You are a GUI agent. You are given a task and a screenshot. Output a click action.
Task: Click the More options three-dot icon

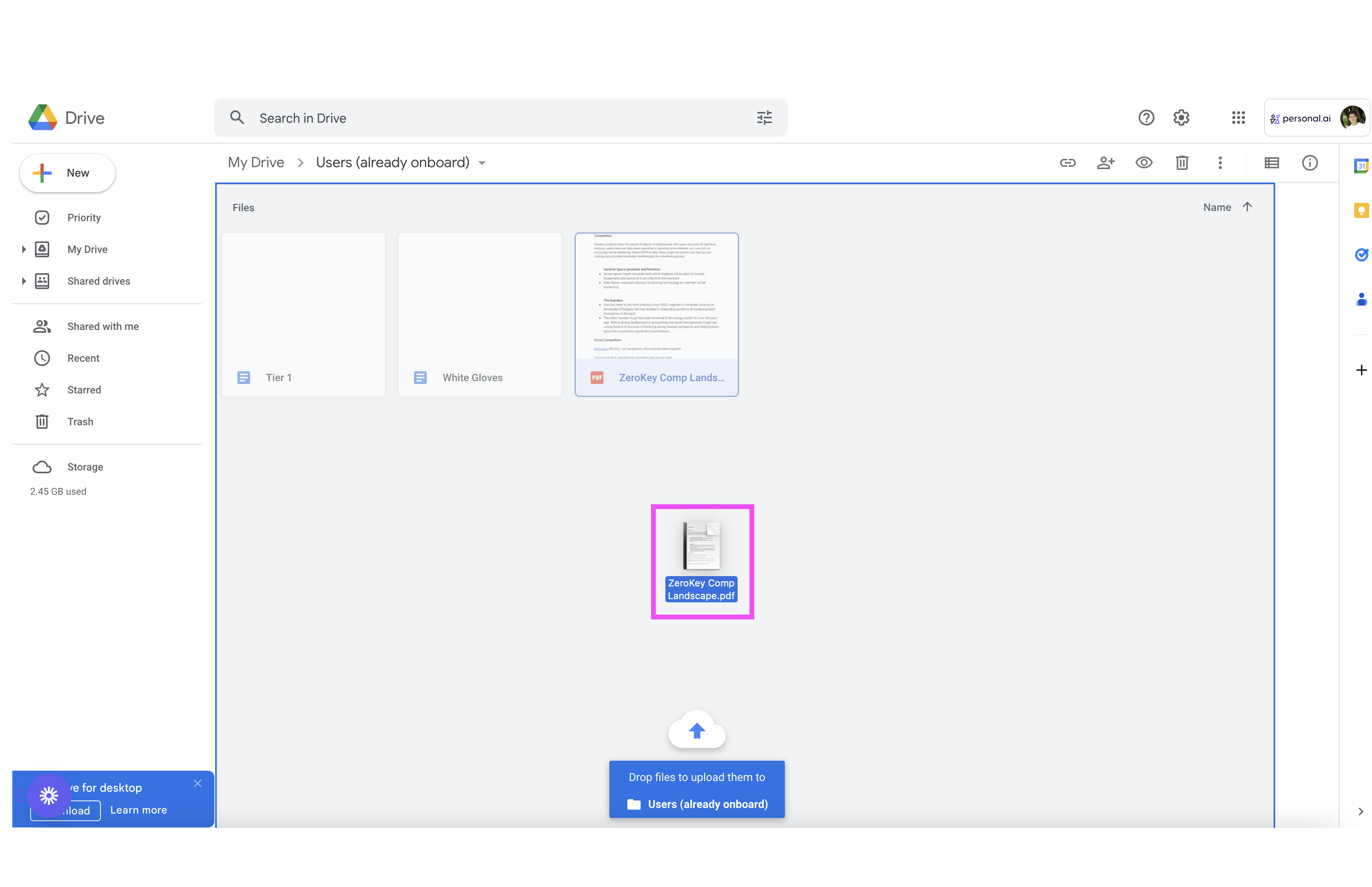pos(1219,163)
